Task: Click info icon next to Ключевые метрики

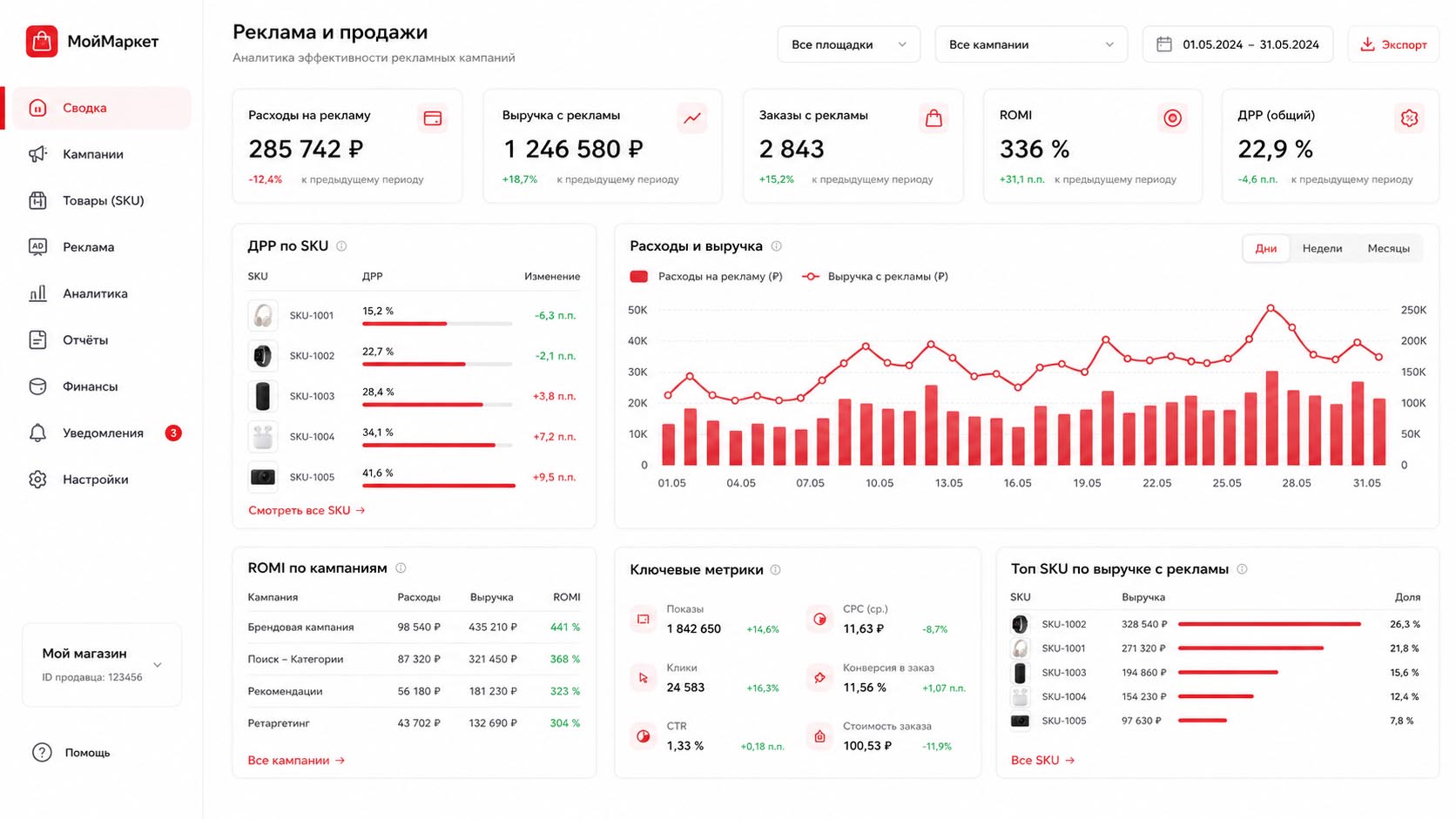Action: click(x=775, y=570)
